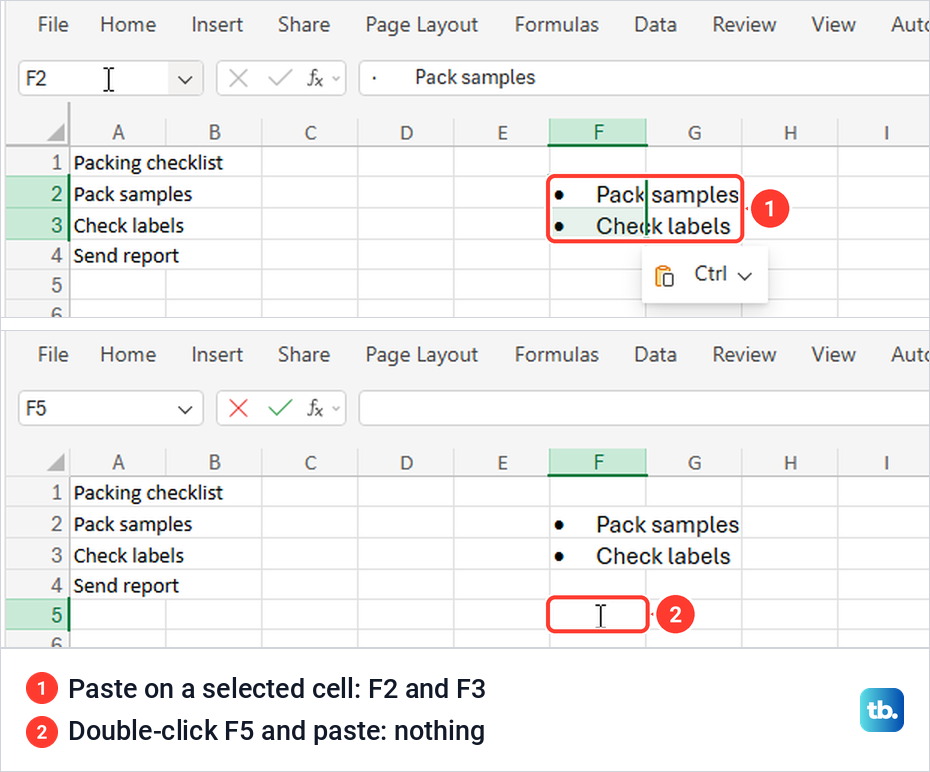This screenshot has height=772, width=930.
Task: Click the empty formula bar in bottom window
Action: click(x=644, y=409)
